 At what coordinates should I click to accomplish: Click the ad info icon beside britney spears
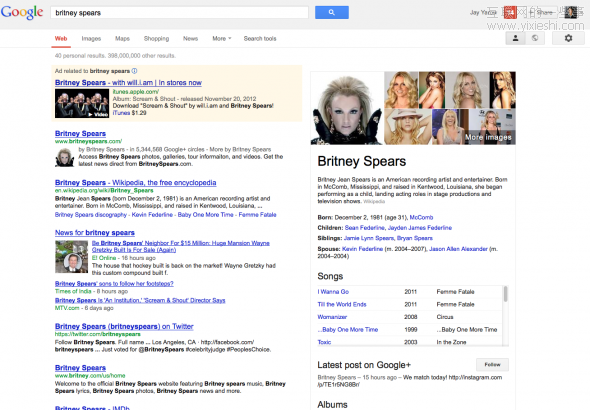click(x=134, y=71)
